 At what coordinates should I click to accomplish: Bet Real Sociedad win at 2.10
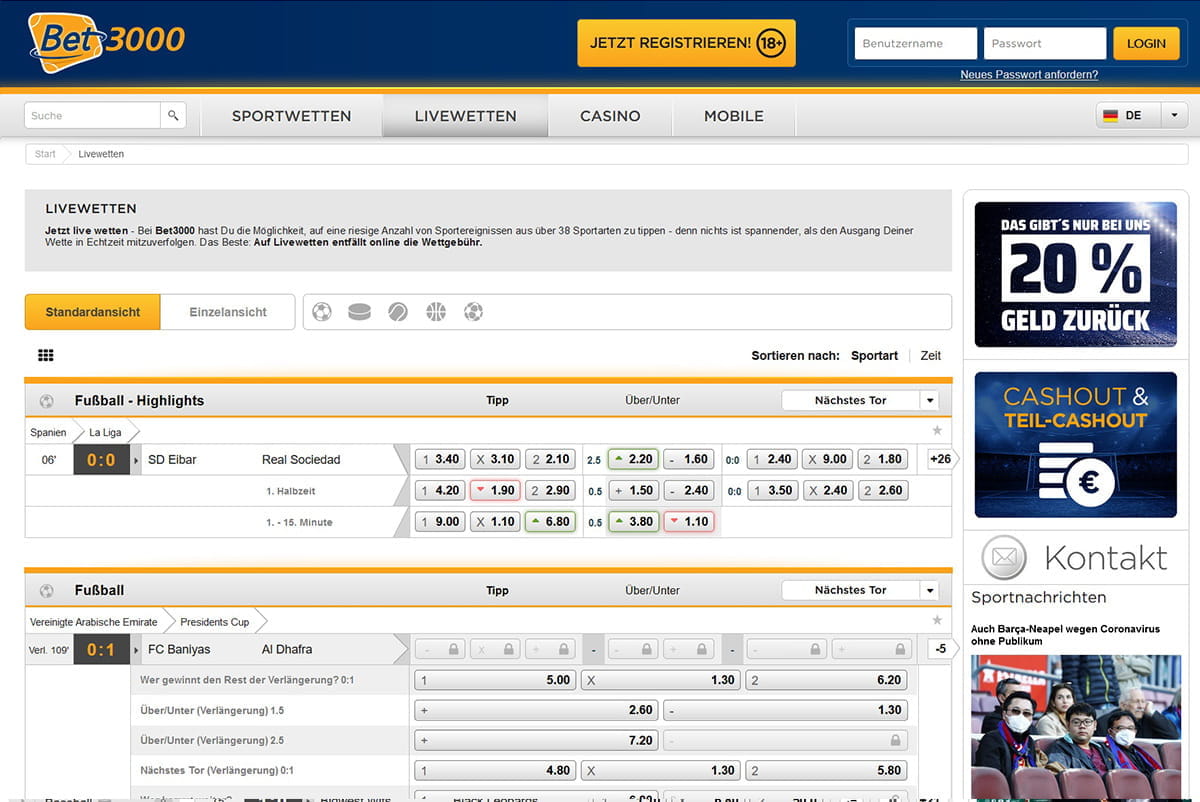pos(550,460)
